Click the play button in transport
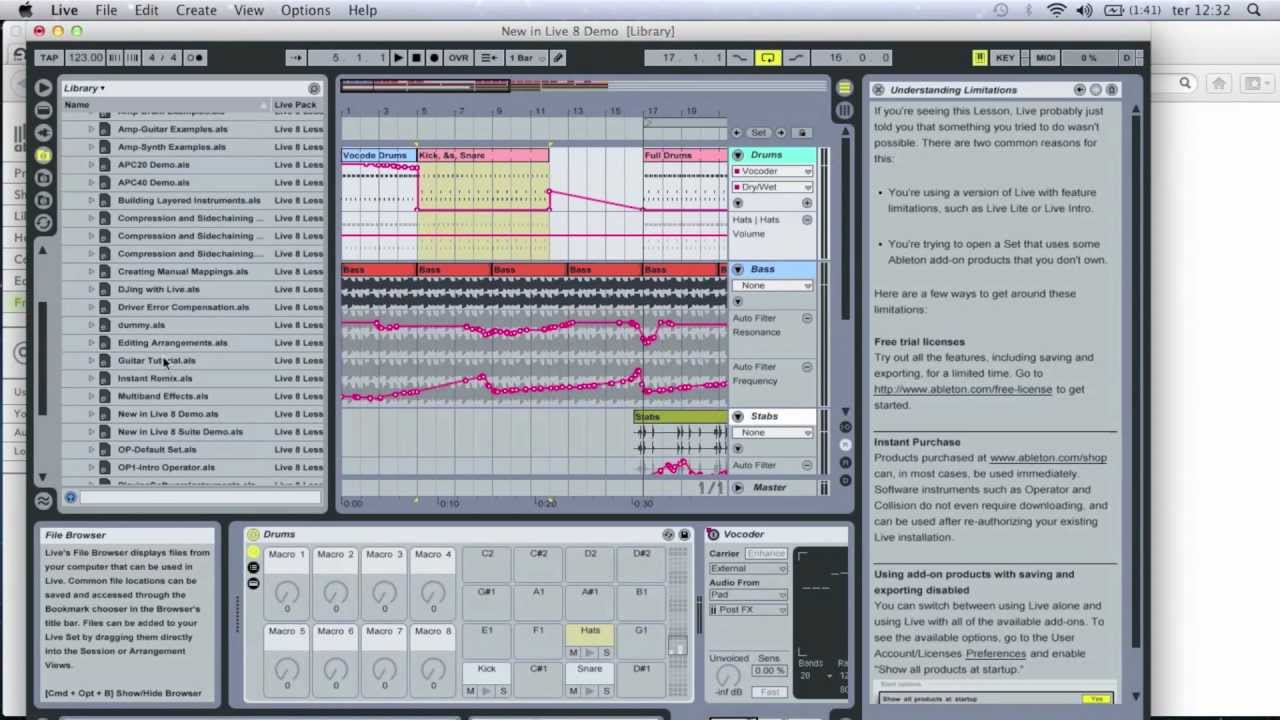 (398, 58)
